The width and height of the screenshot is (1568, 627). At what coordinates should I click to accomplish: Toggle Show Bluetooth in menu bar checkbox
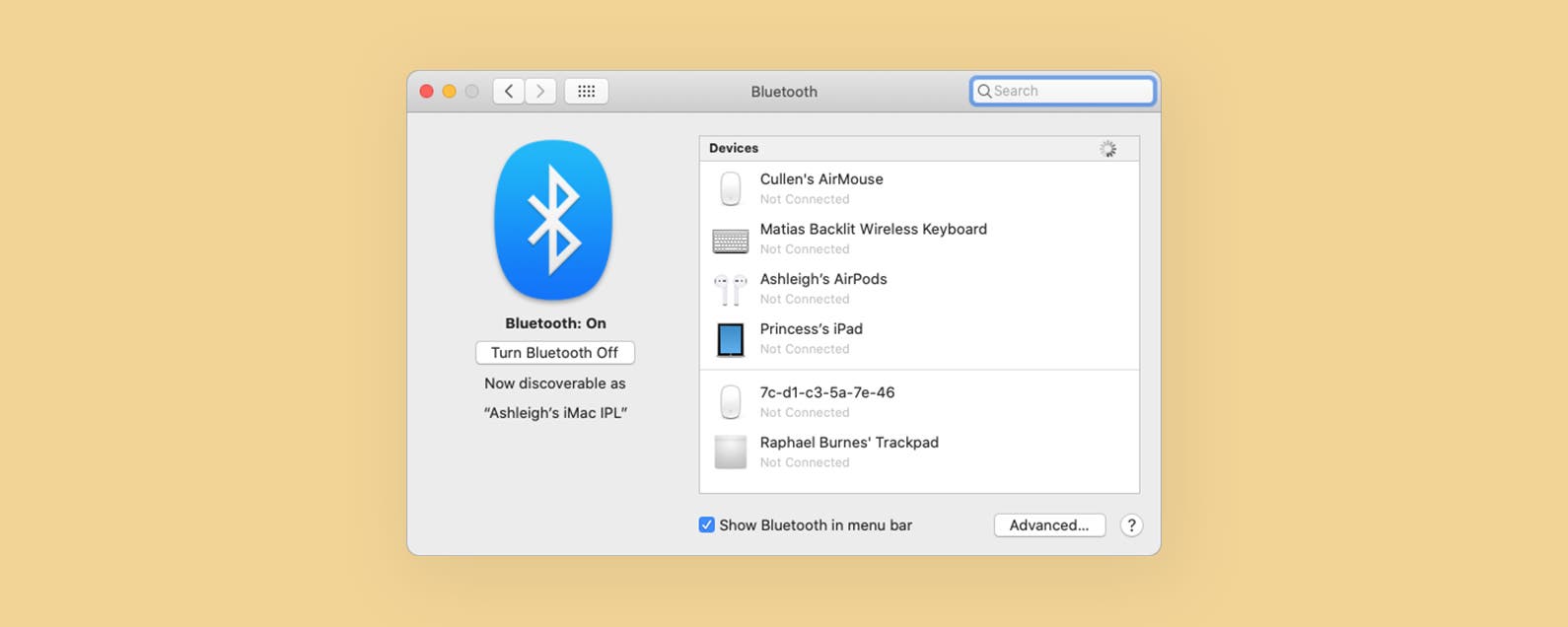pyautogui.click(x=706, y=525)
